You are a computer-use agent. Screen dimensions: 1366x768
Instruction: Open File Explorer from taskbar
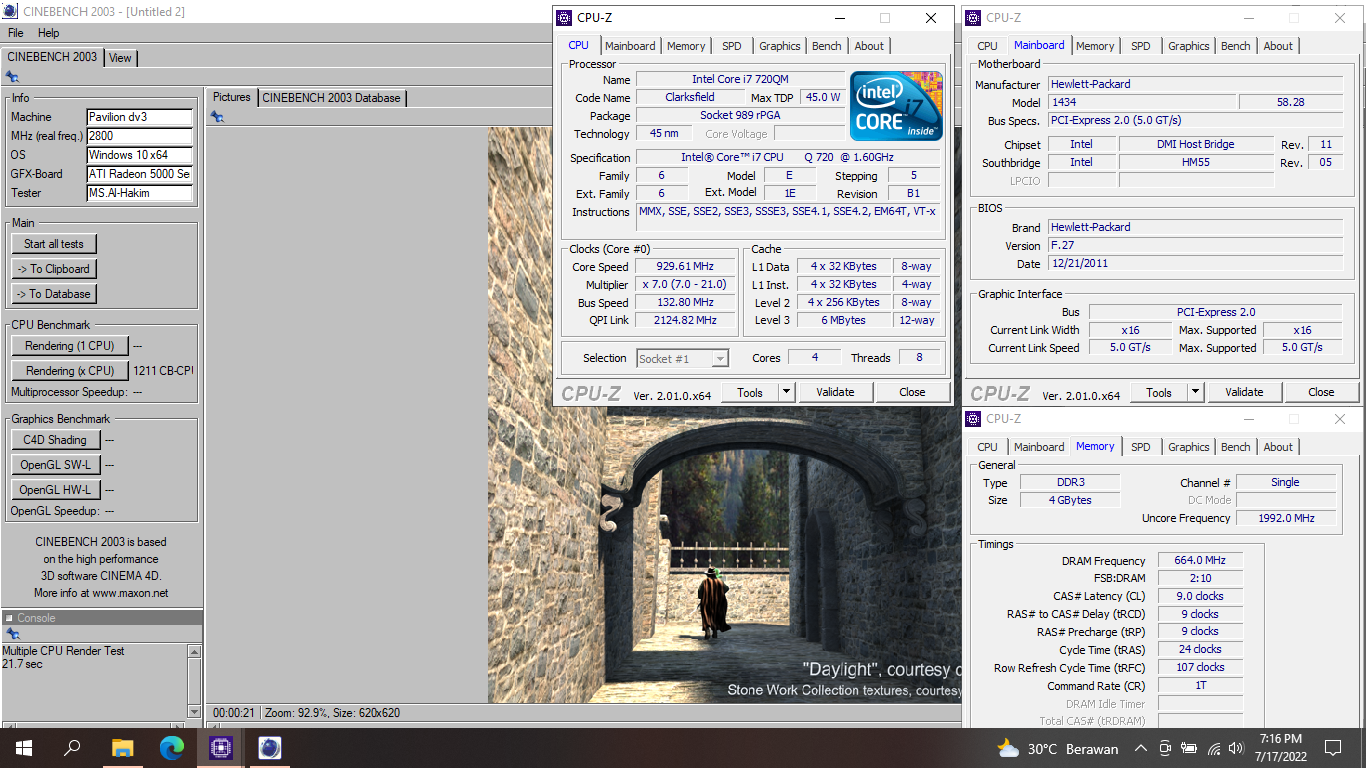pos(122,748)
